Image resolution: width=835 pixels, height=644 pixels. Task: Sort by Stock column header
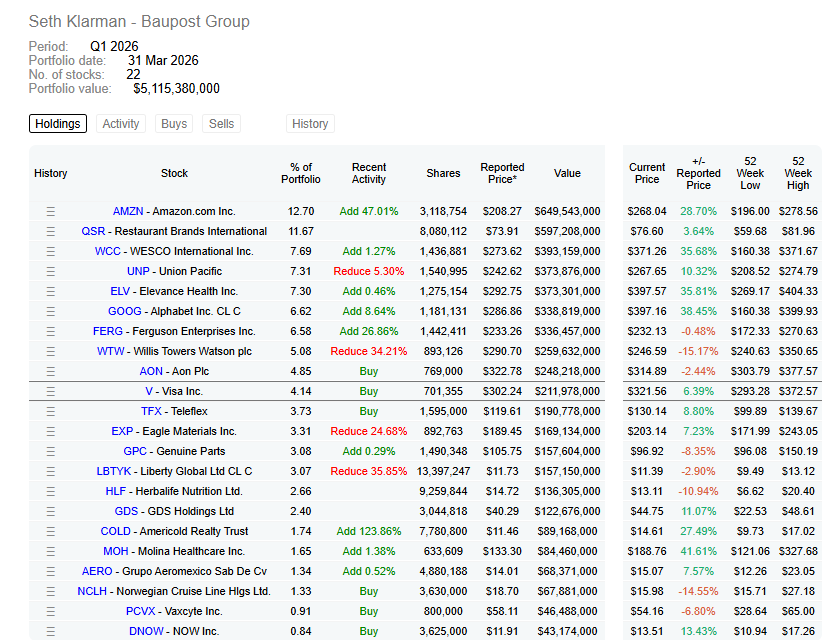(174, 173)
